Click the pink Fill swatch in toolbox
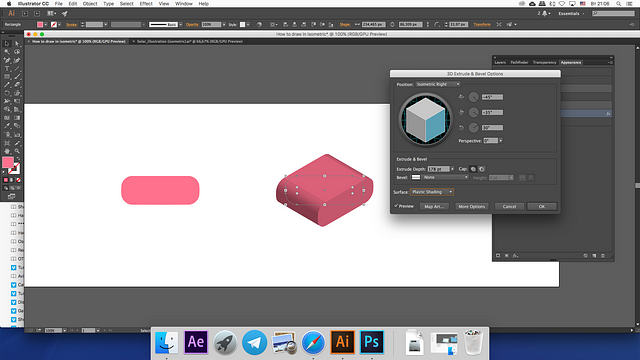Image resolution: width=640 pixels, height=360 pixels. 8,162
